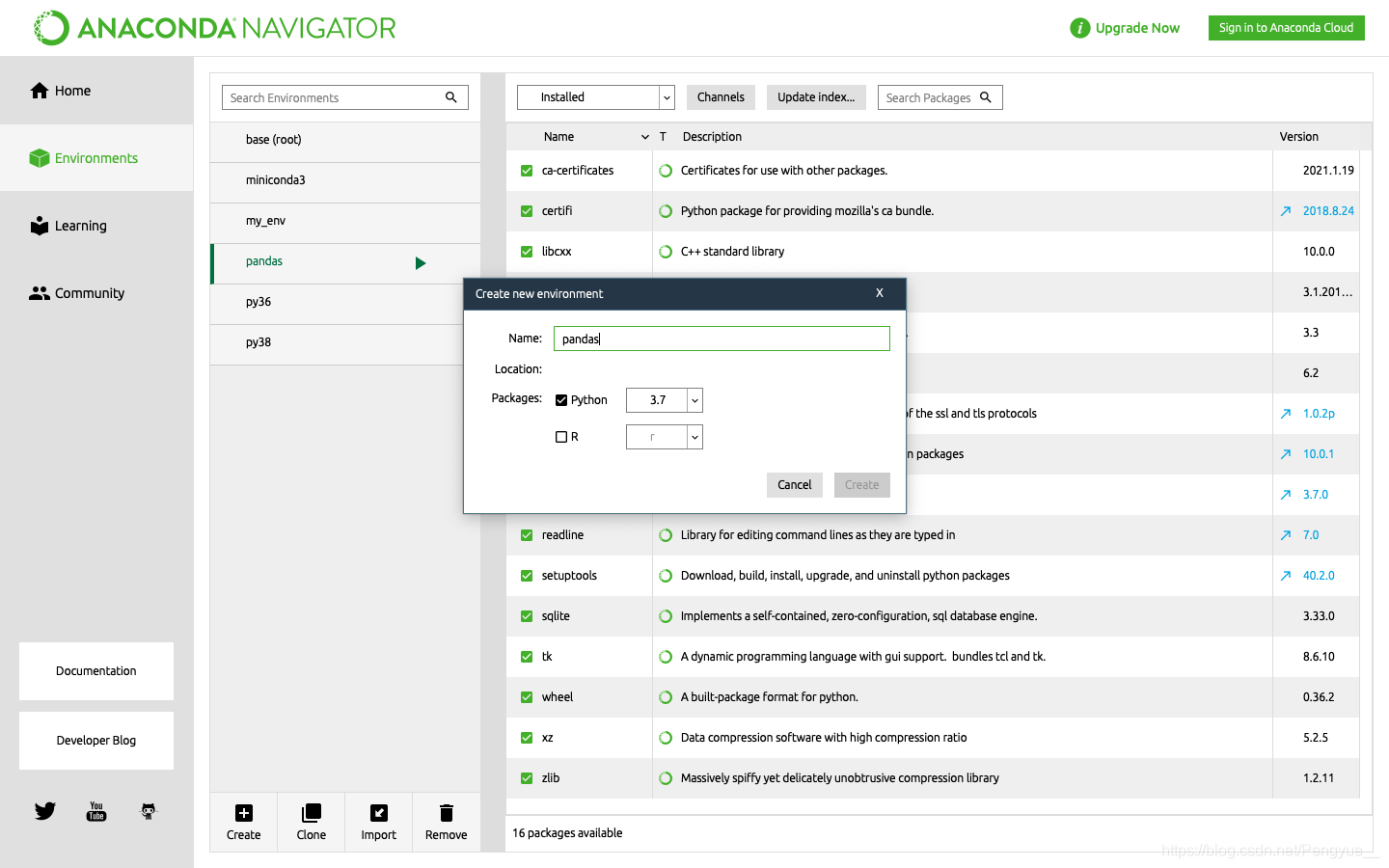Image resolution: width=1389 pixels, height=868 pixels.
Task: Toggle the libcxx package checkbox
Action: [527, 252]
